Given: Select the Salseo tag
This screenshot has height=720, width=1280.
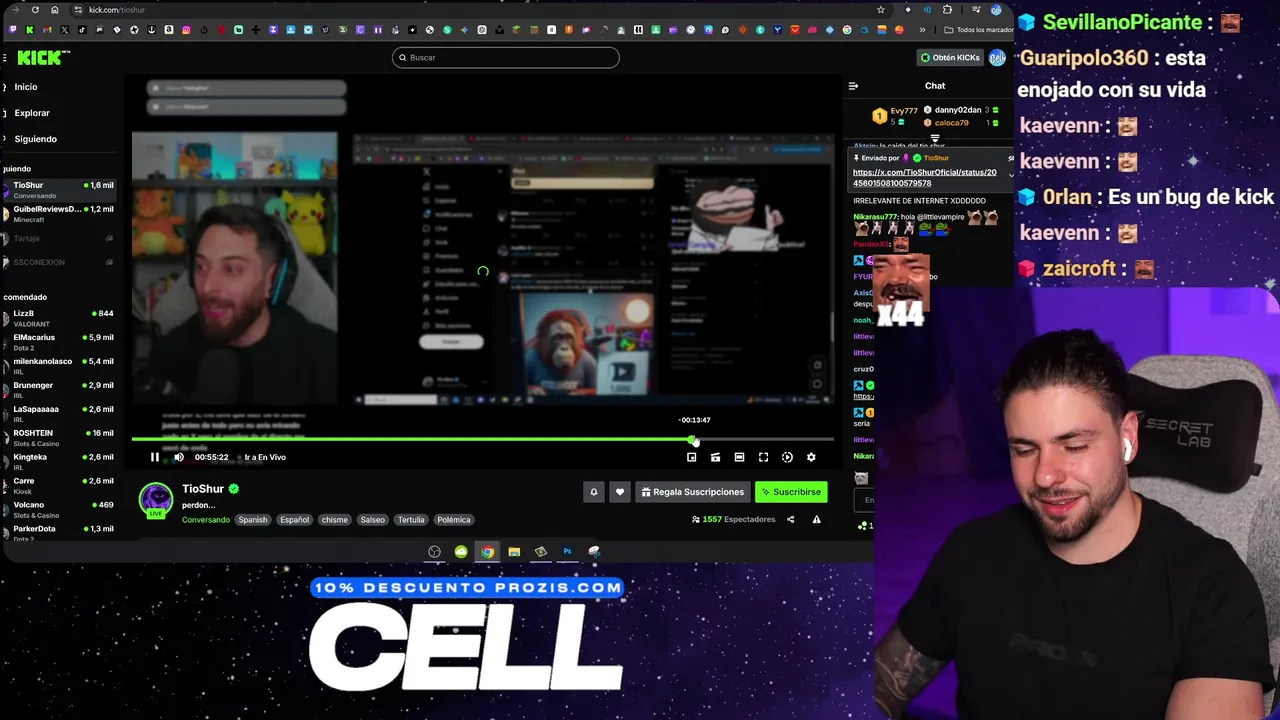Looking at the screenshot, I should [373, 520].
